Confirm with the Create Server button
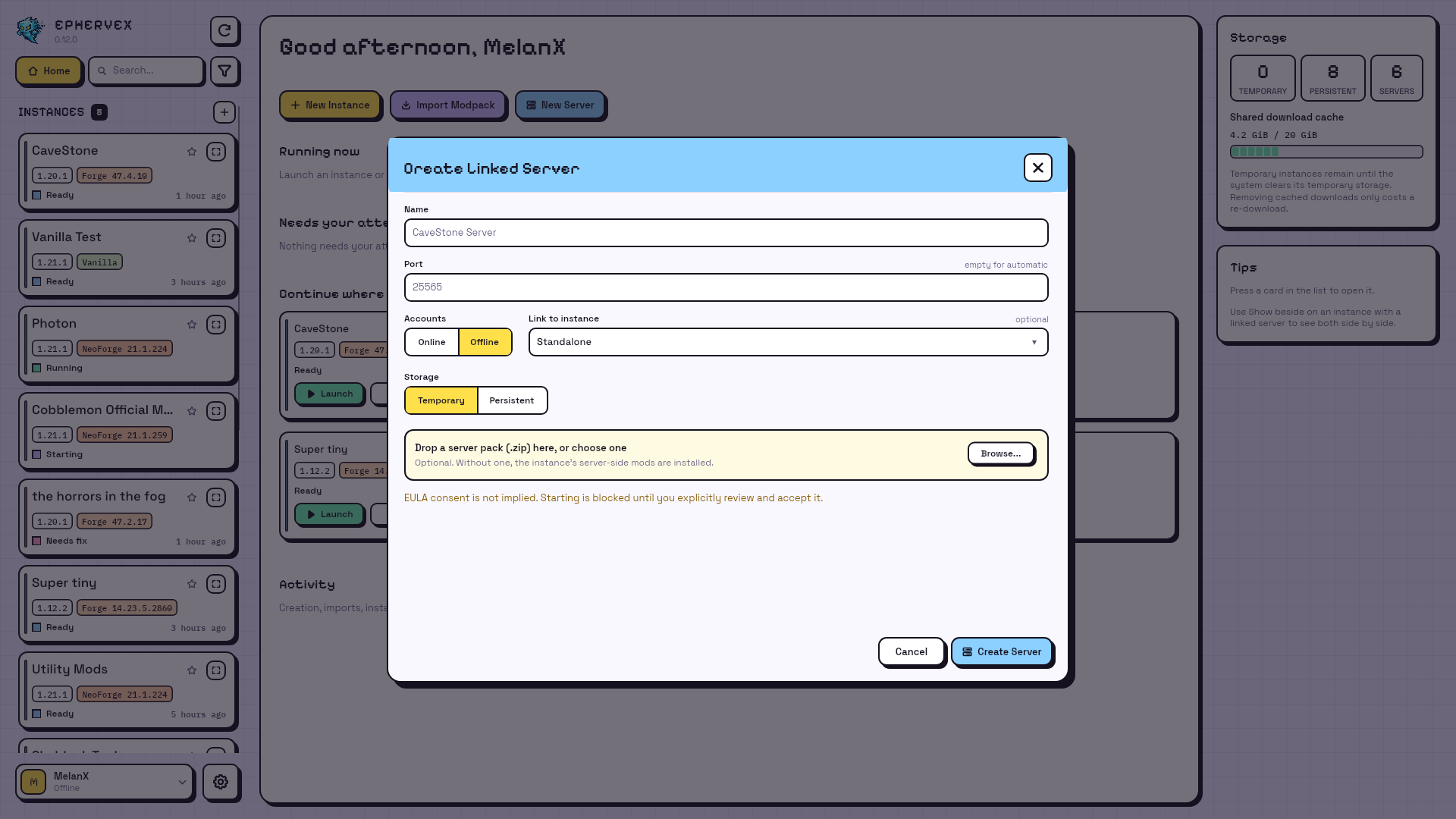 coord(1002,652)
